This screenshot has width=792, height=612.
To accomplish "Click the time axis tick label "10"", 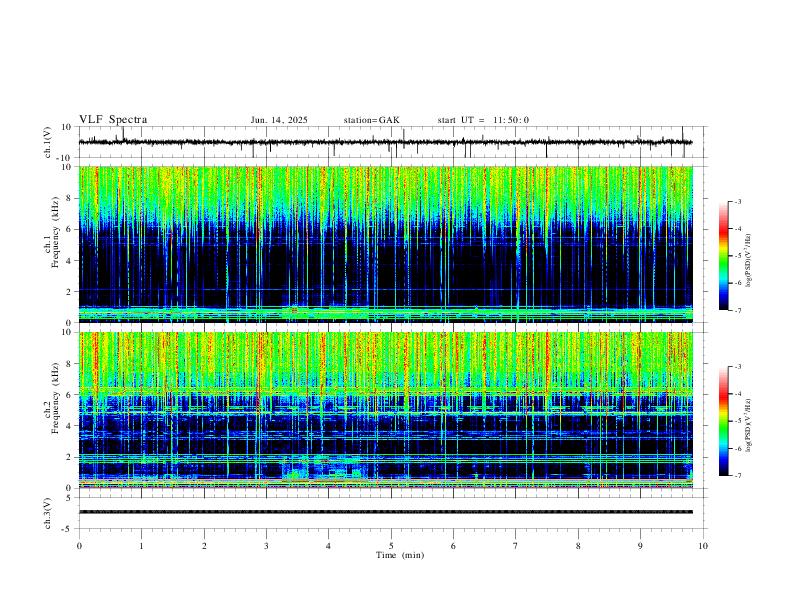I will pos(703,546).
